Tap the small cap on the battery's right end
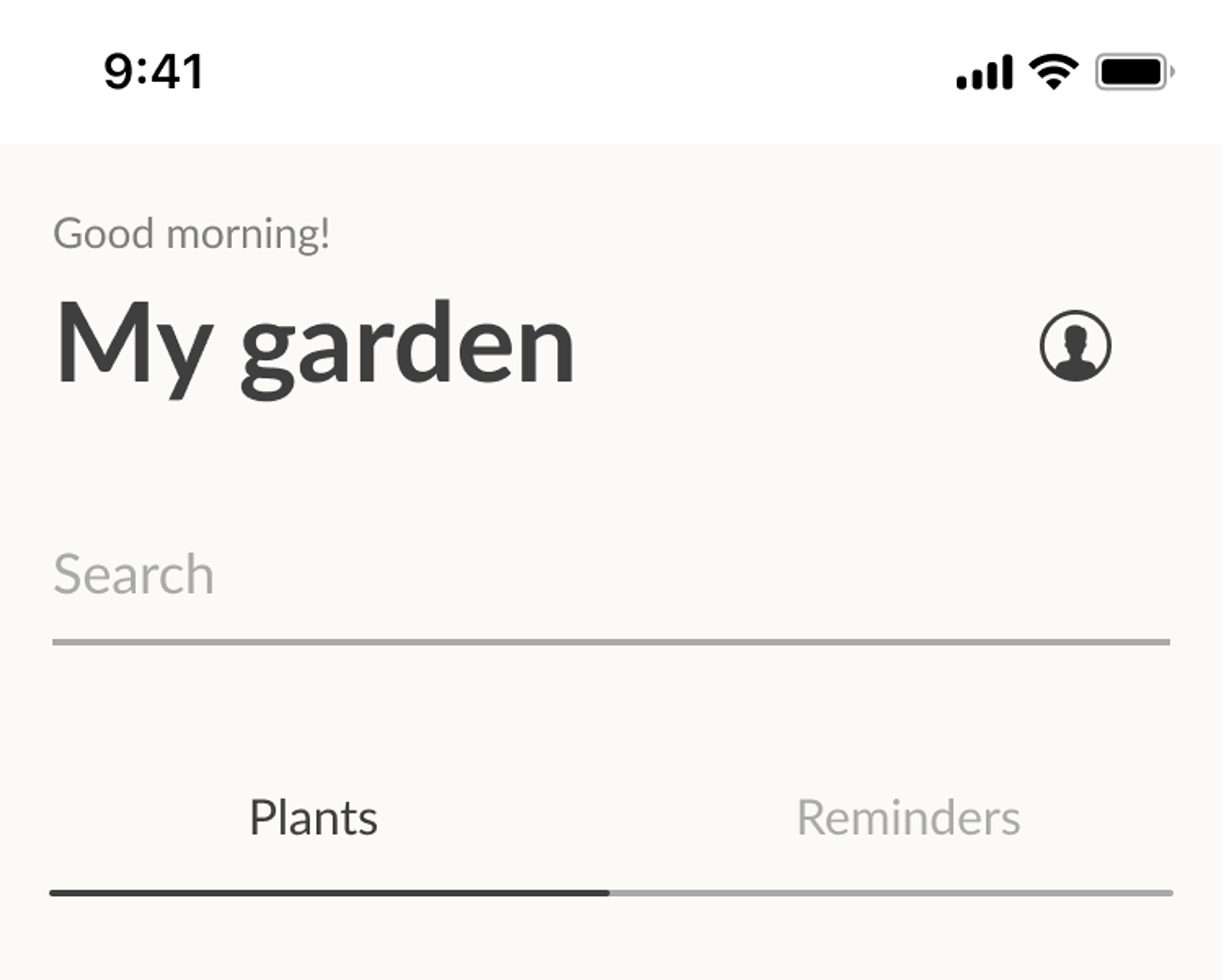Screen dimensions: 1222x980 tap(1172, 72)
